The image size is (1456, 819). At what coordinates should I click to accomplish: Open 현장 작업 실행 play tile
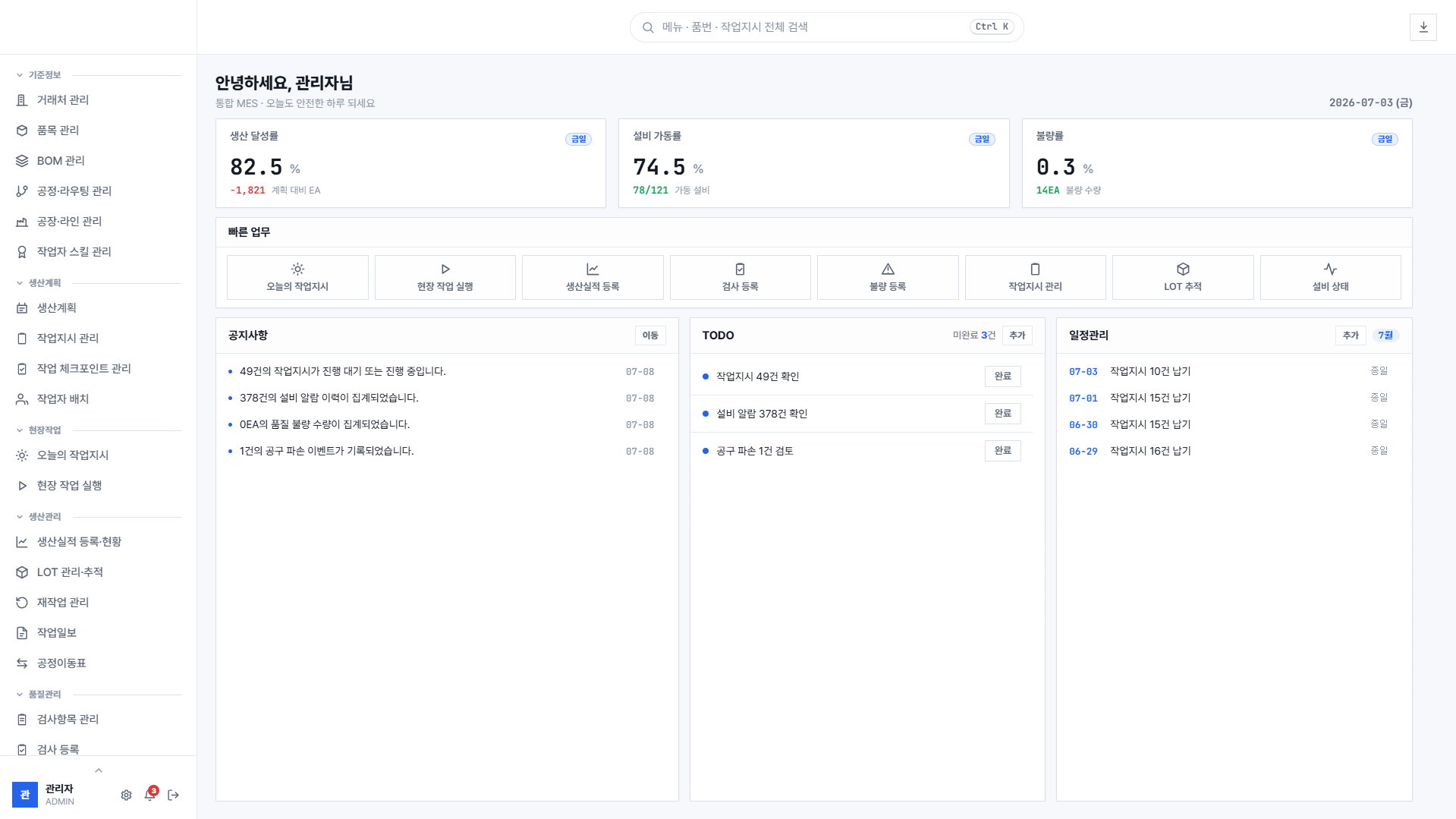coord(445,277)
